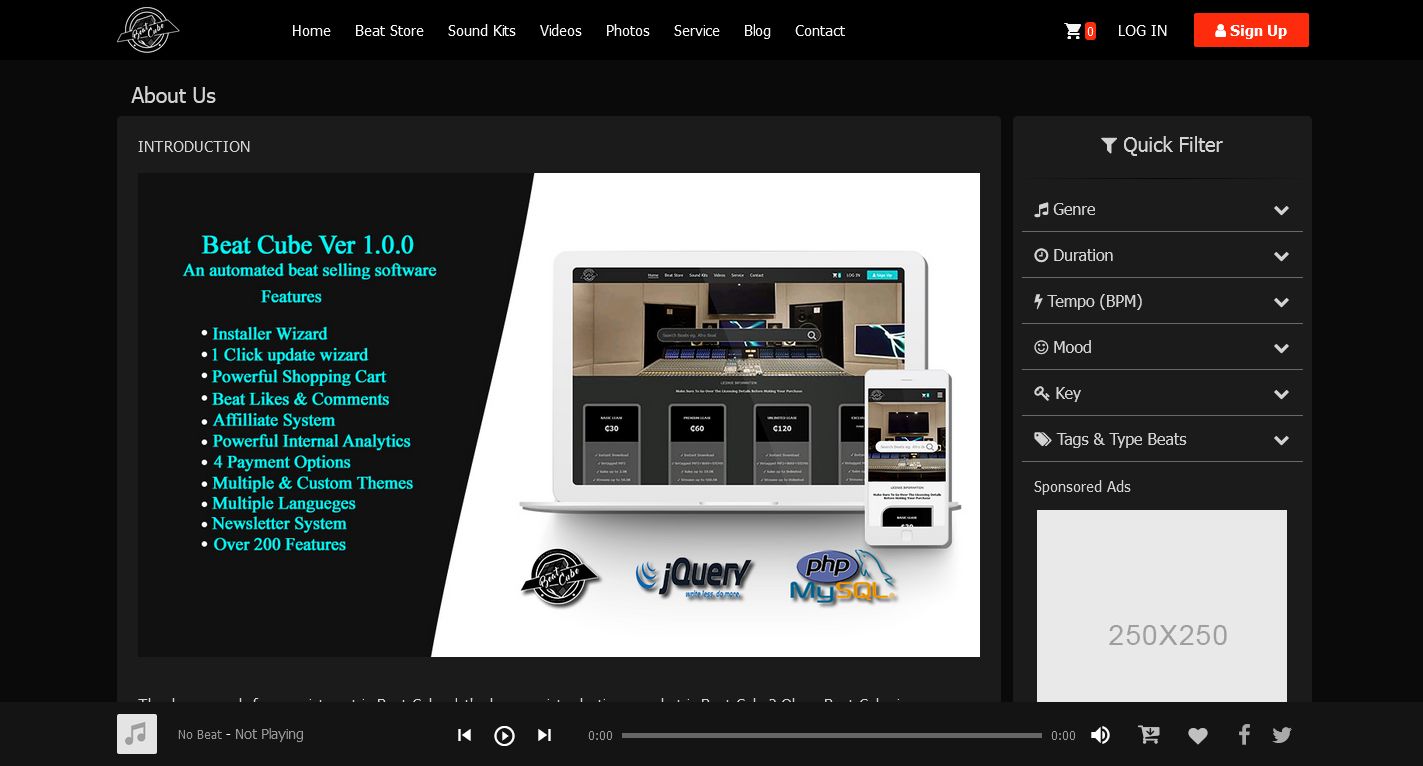Expand the Tempo (BPM) filter
This screenshot has width=1423, height=766.
coord(1162,301)
